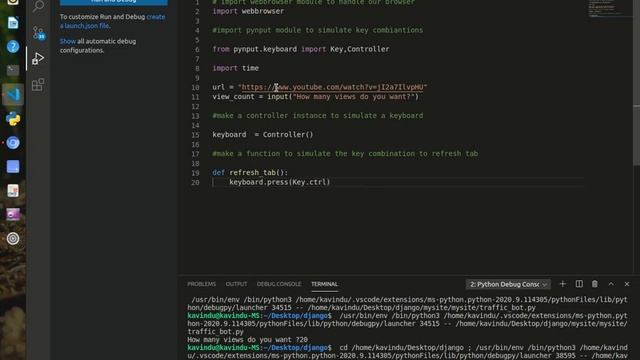Maximize the terminal panel with chevron up

(x=611, y=284)
